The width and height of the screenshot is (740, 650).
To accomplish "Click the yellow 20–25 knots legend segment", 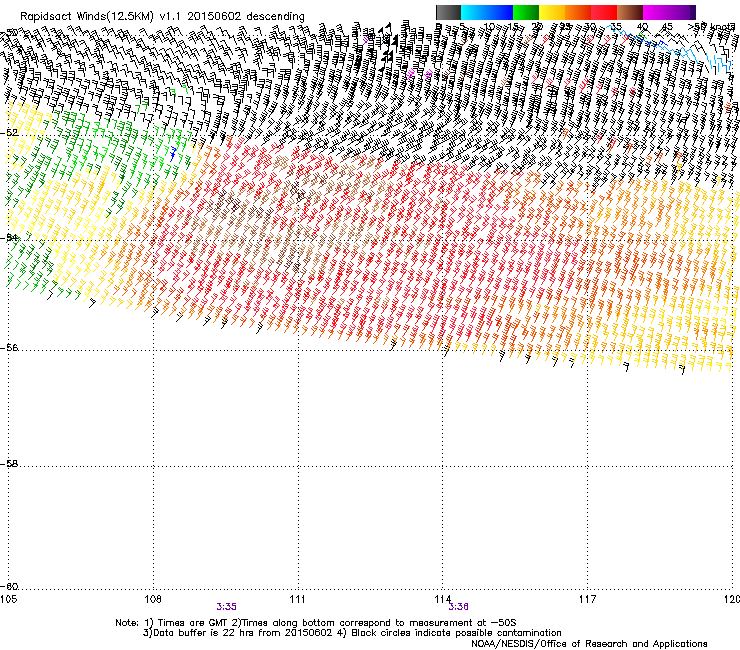I will [x=552, y=12].
